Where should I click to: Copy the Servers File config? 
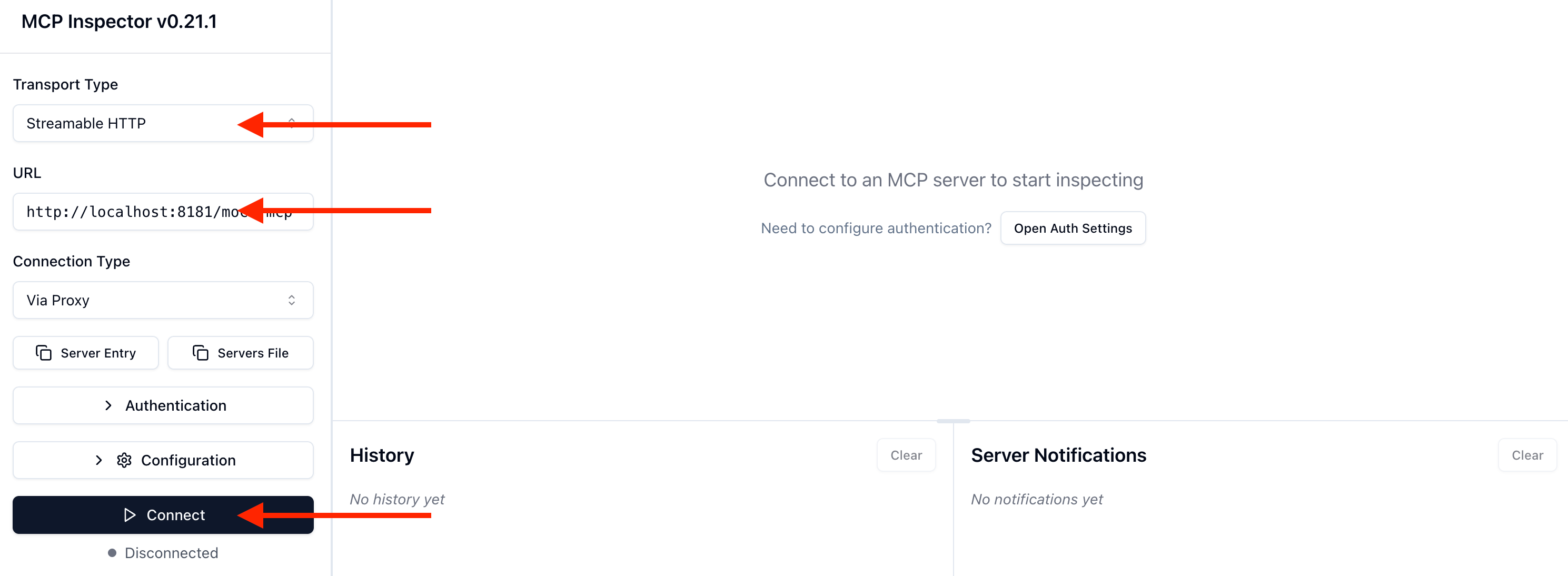tap(241, 353)
